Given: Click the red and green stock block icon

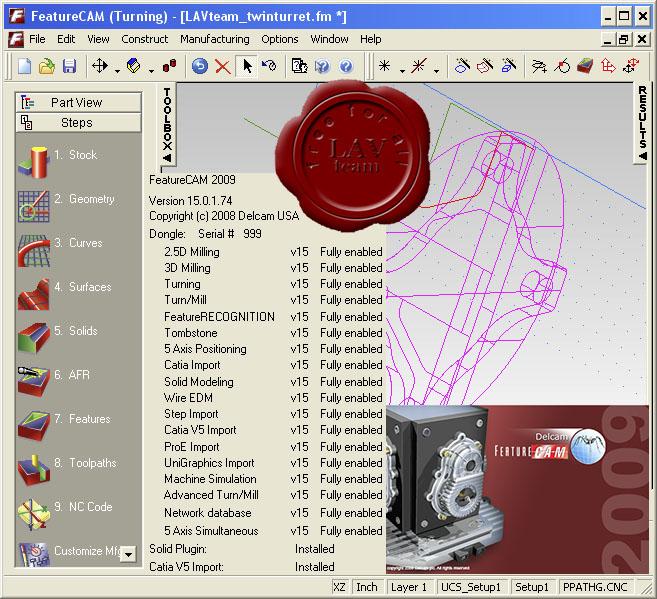Looking at the screenshot, I should click(585, 66).
